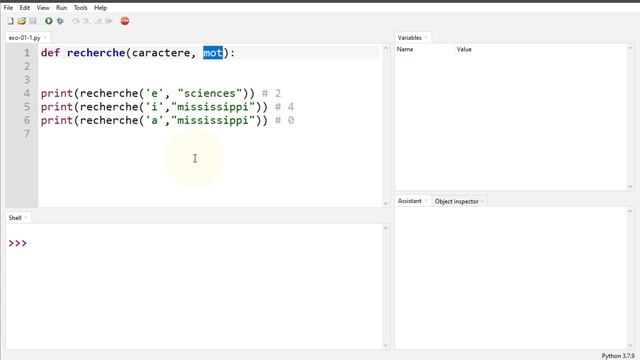Close the Assistant tab

click(426, 201)
